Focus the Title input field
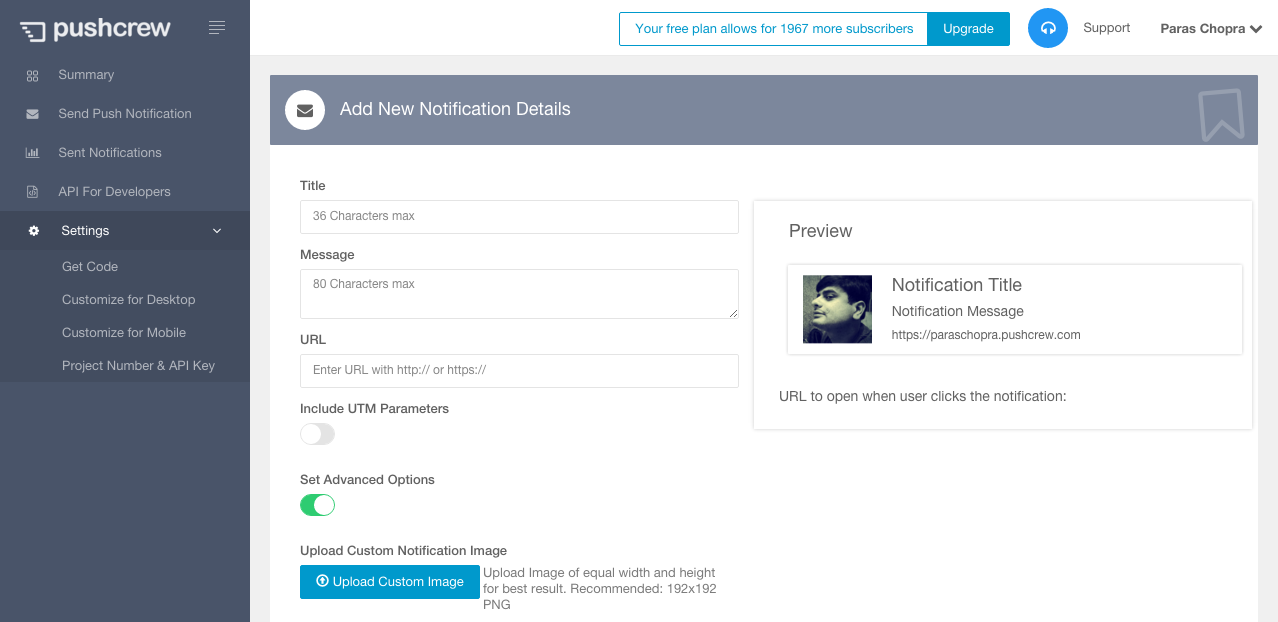1278x622 pixels. (519, 217)
